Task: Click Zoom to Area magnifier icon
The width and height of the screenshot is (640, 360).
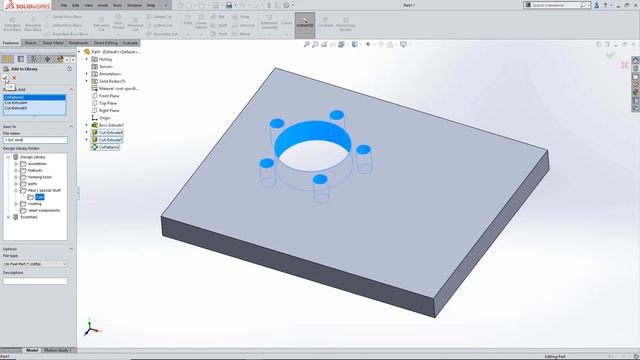Action: point(315,44)
